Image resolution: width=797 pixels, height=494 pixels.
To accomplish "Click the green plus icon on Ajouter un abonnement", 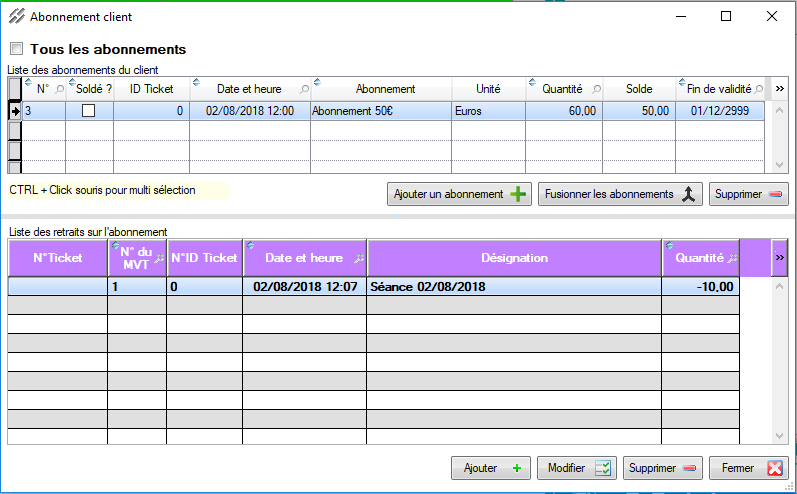I will click(518, 194).
